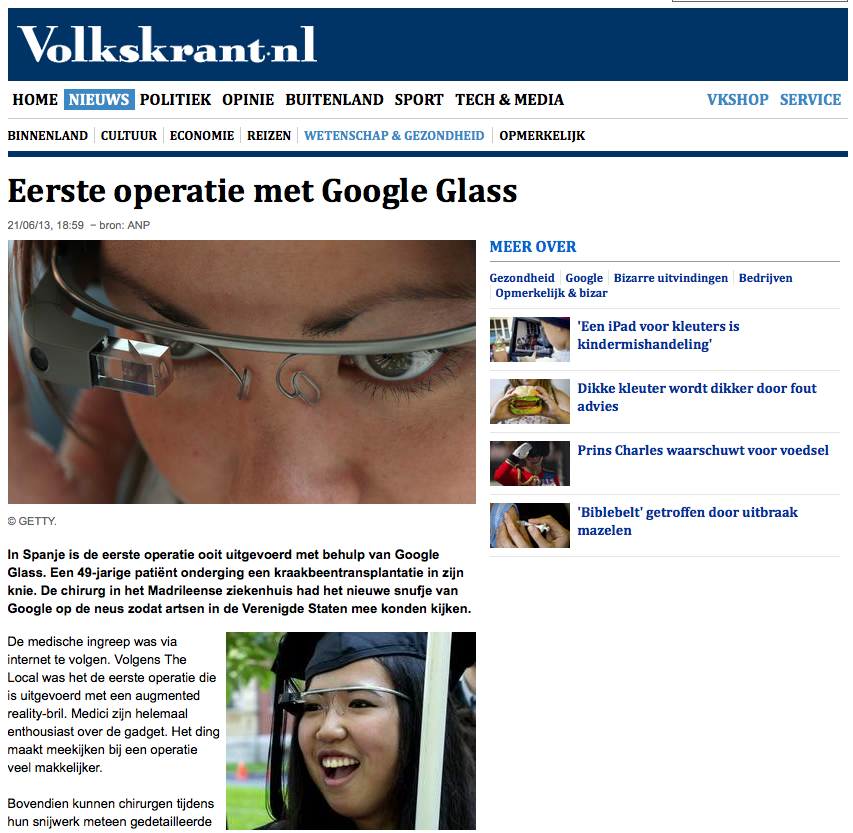Open the OPINIE section
The image size is (853, 833).
coord(248,100)
